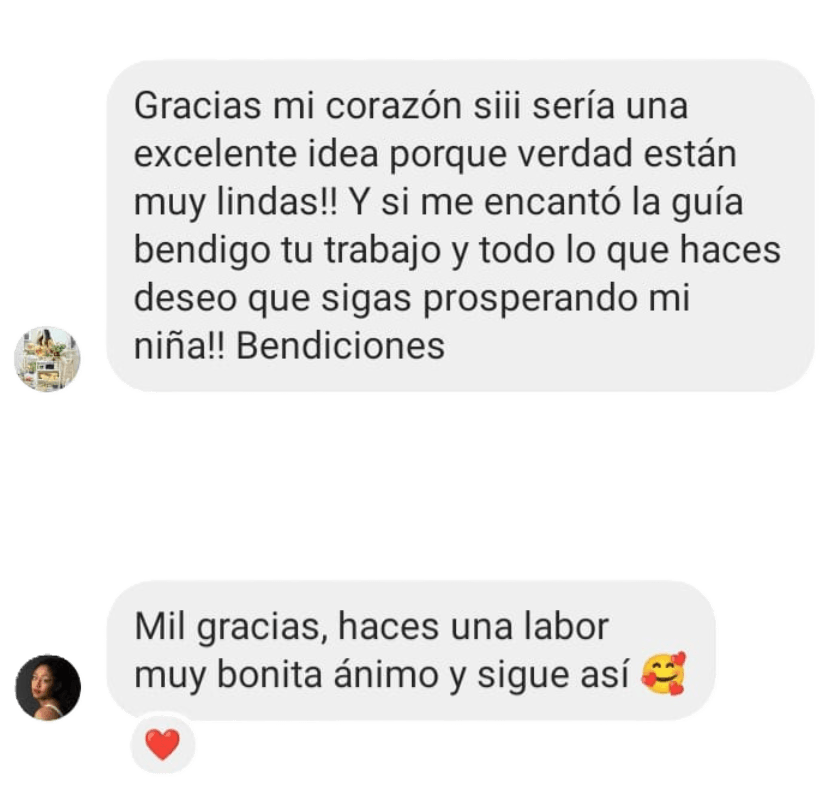
Task: Click the word 'corazón' in first message
Action: pyautogui.click(x=394, y=105)
